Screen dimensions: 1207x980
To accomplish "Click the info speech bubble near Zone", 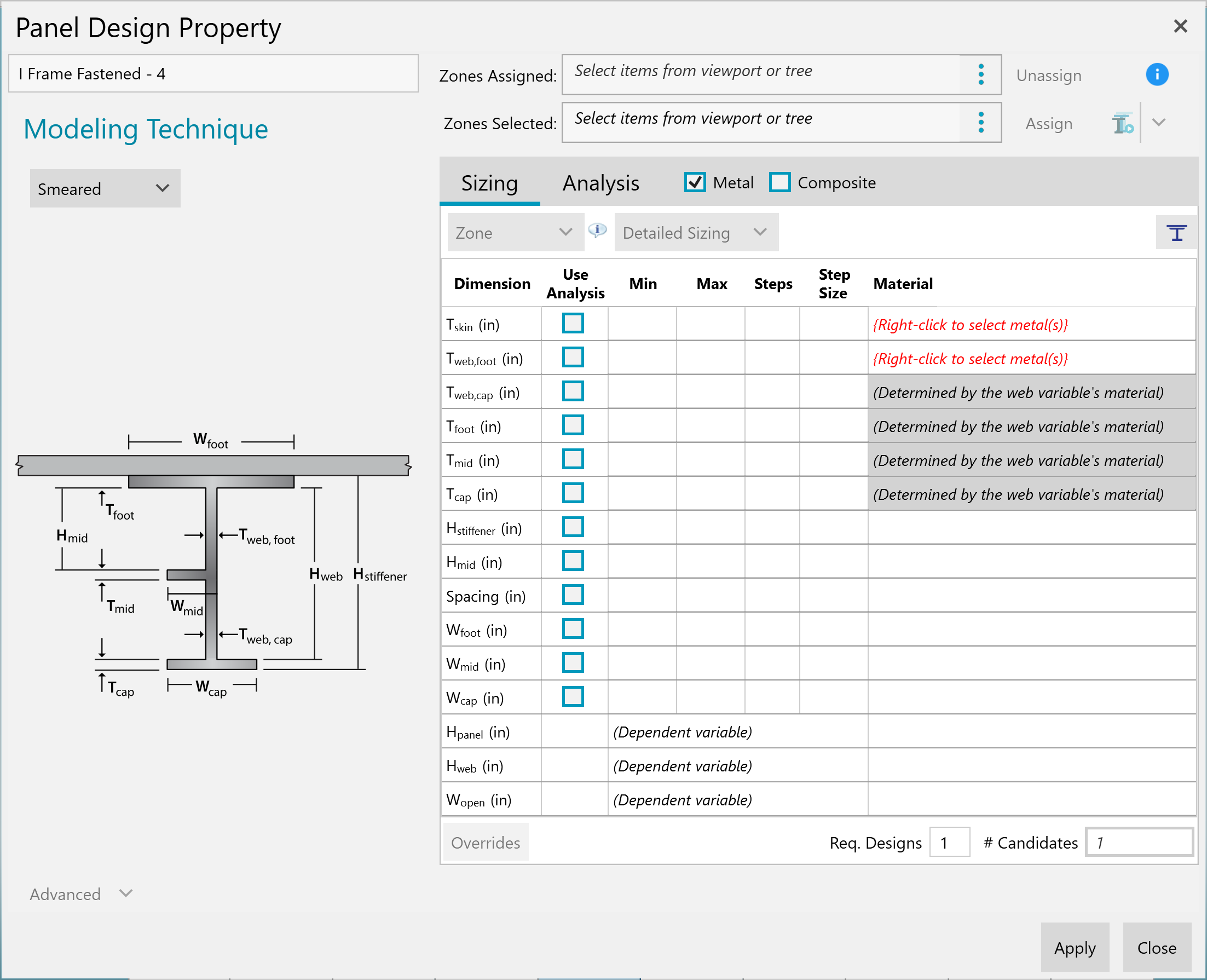I will (597, 230).
